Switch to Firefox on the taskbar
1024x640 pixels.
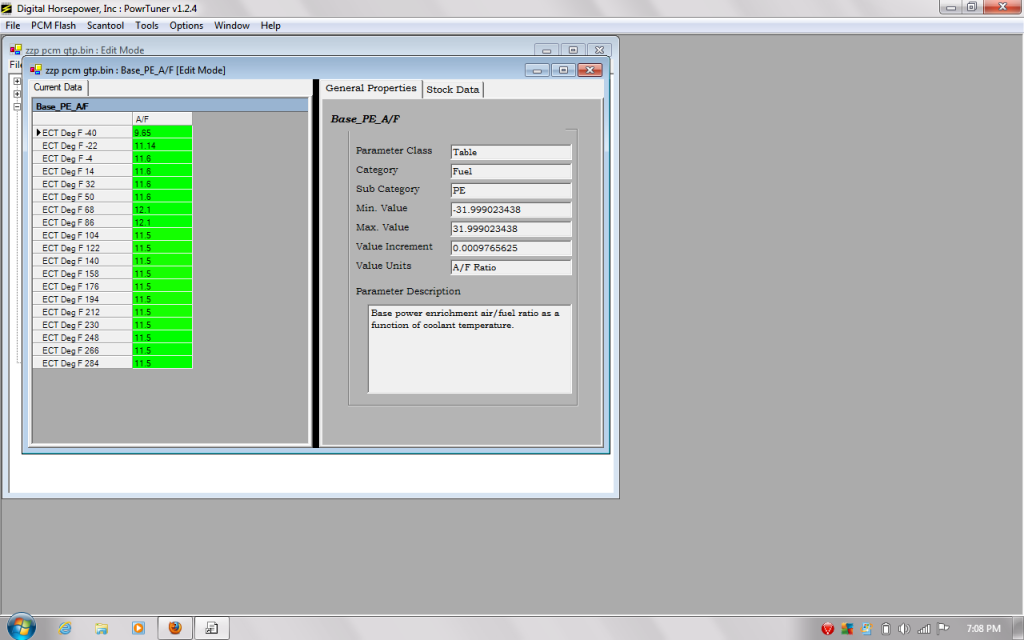tap(175, 628)
